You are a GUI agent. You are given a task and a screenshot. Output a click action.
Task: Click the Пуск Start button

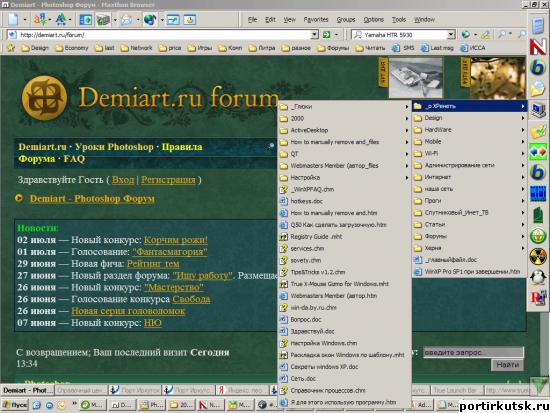point(15,405)
